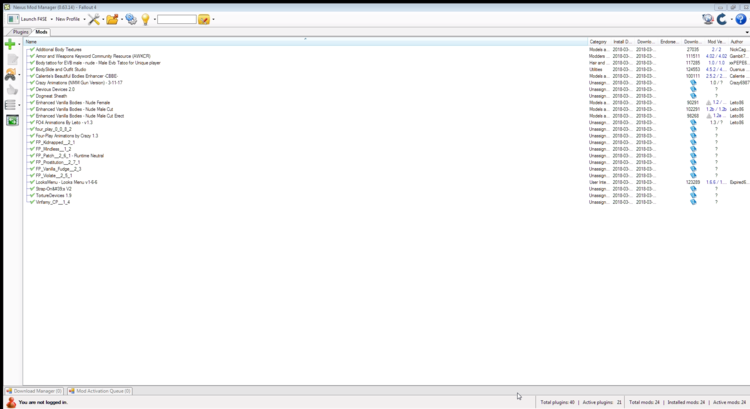Open Settings gears icon
Image resolution: width=750 pixels, height=409 pixels.
point(131,19)
